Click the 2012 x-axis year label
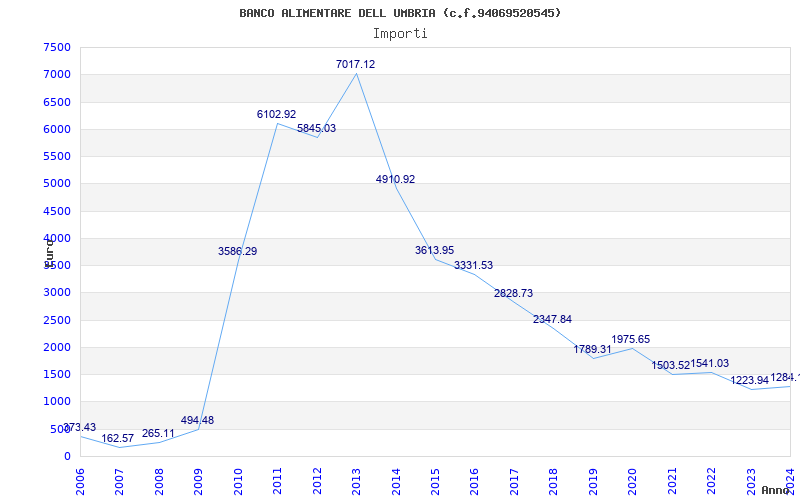 [x=317, y=482]
